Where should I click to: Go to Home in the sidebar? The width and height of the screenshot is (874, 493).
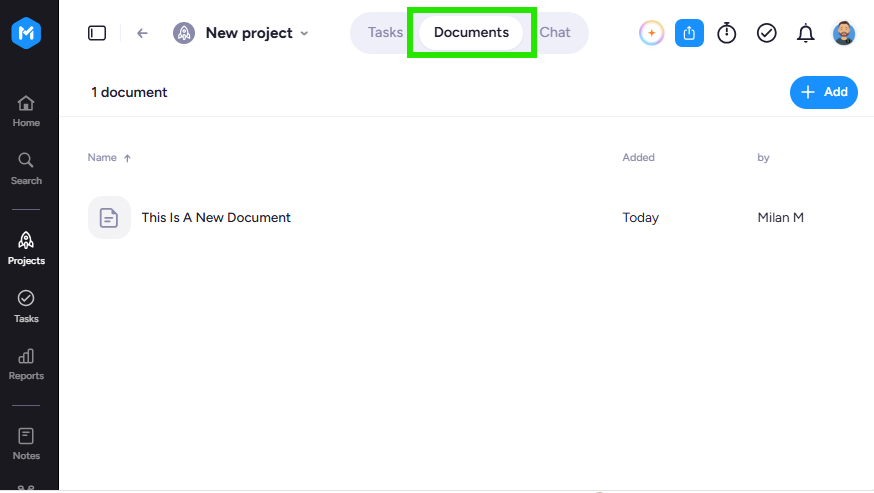click(26, 111)
